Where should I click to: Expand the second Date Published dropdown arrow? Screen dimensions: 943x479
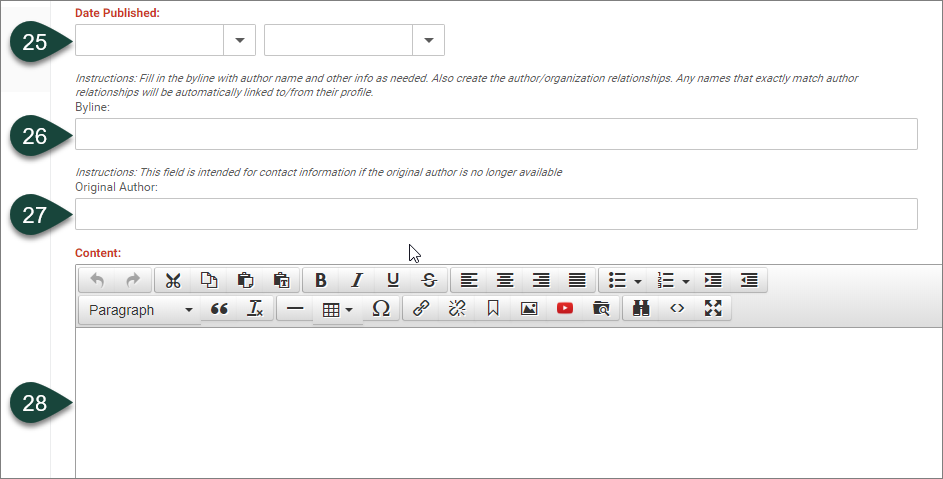[x=428, y=40]
